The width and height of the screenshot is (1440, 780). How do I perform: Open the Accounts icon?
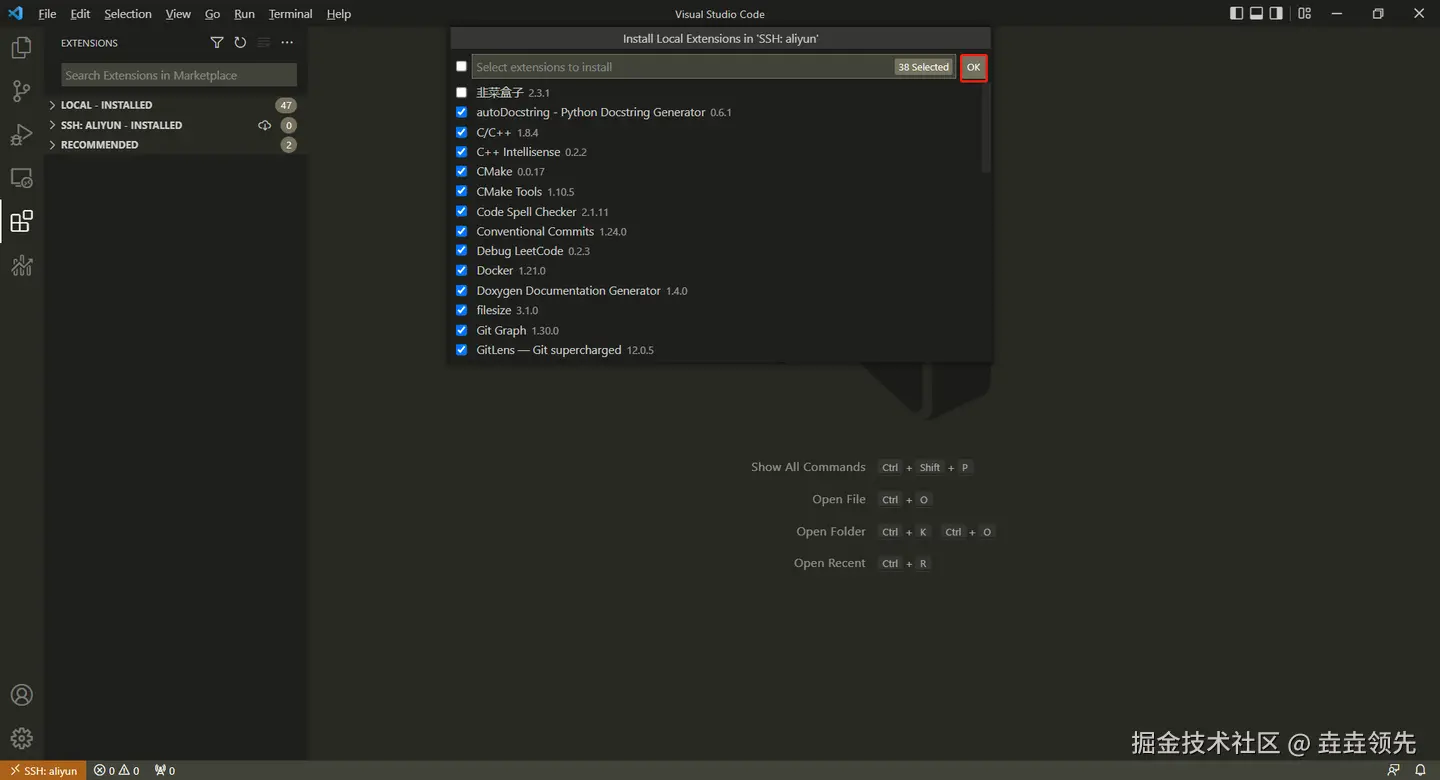click(21, 695)
